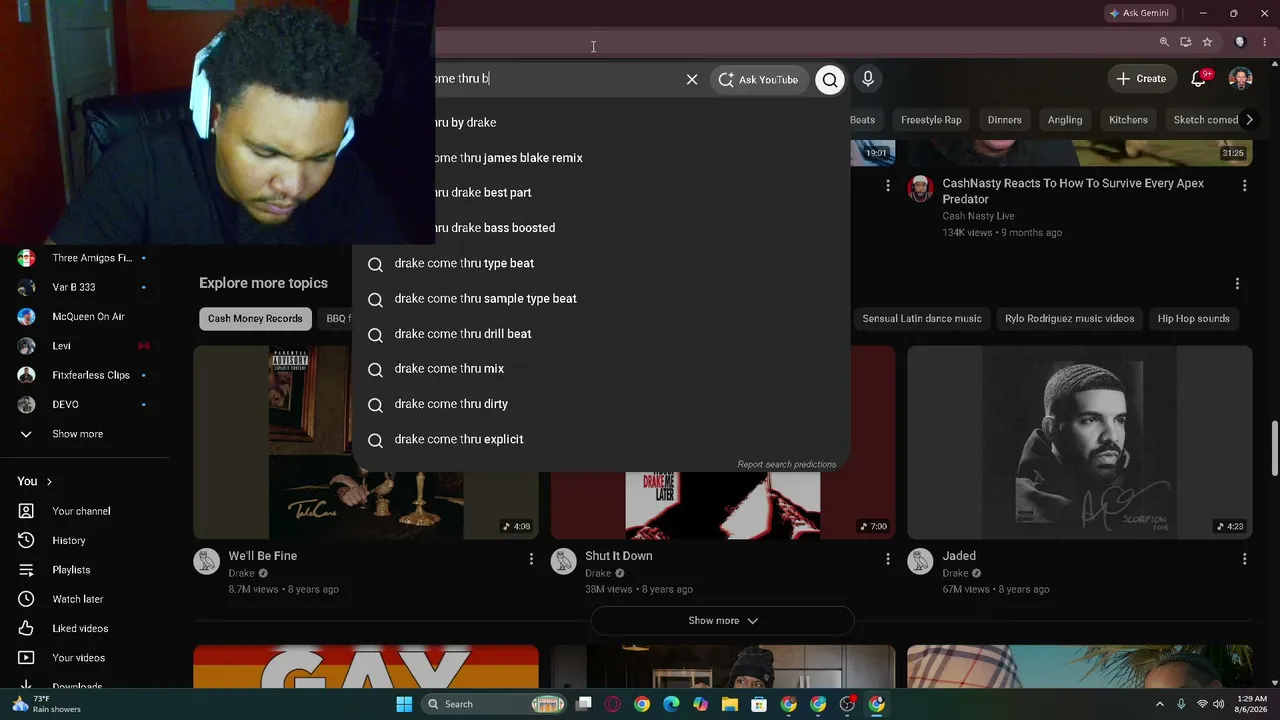The image size is (1280, 720).
Task: Open the Create menu
Action: click(x=1141, y=79)
